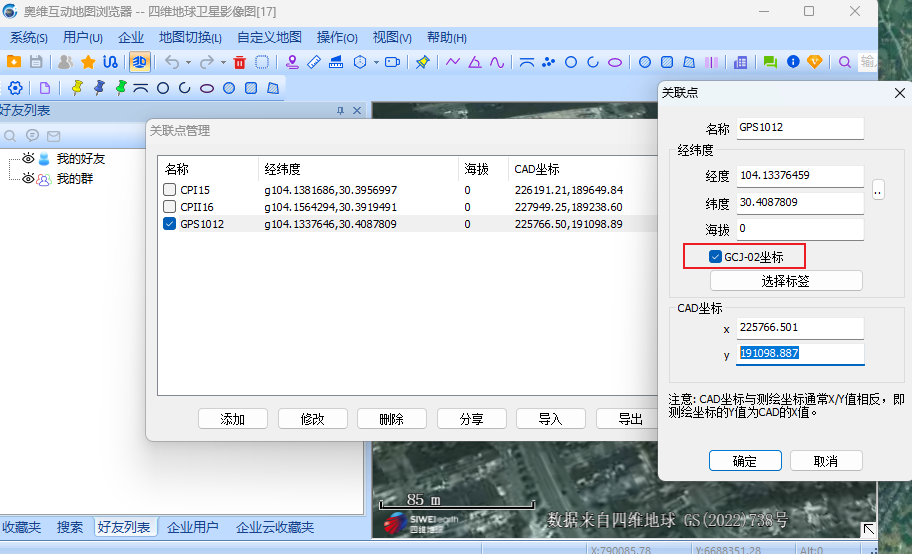Viewport: 912px width, 554px height.
Task: Select the ruler measuring tool icon
Action: [x=314, y=62]
